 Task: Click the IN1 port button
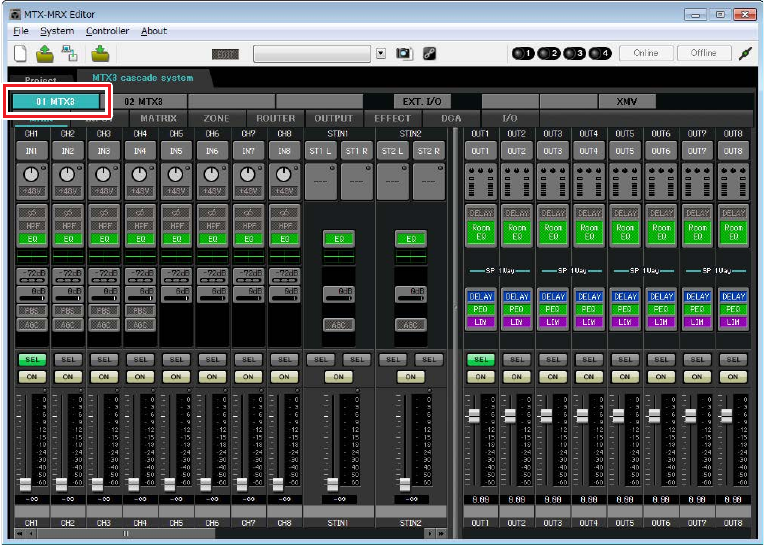click(x=32, y=151)
